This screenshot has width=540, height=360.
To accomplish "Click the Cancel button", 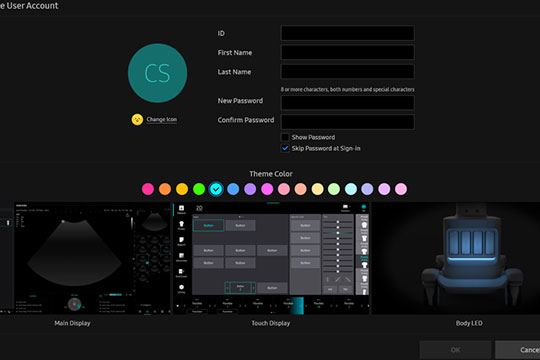I will (x=518, y=350).
